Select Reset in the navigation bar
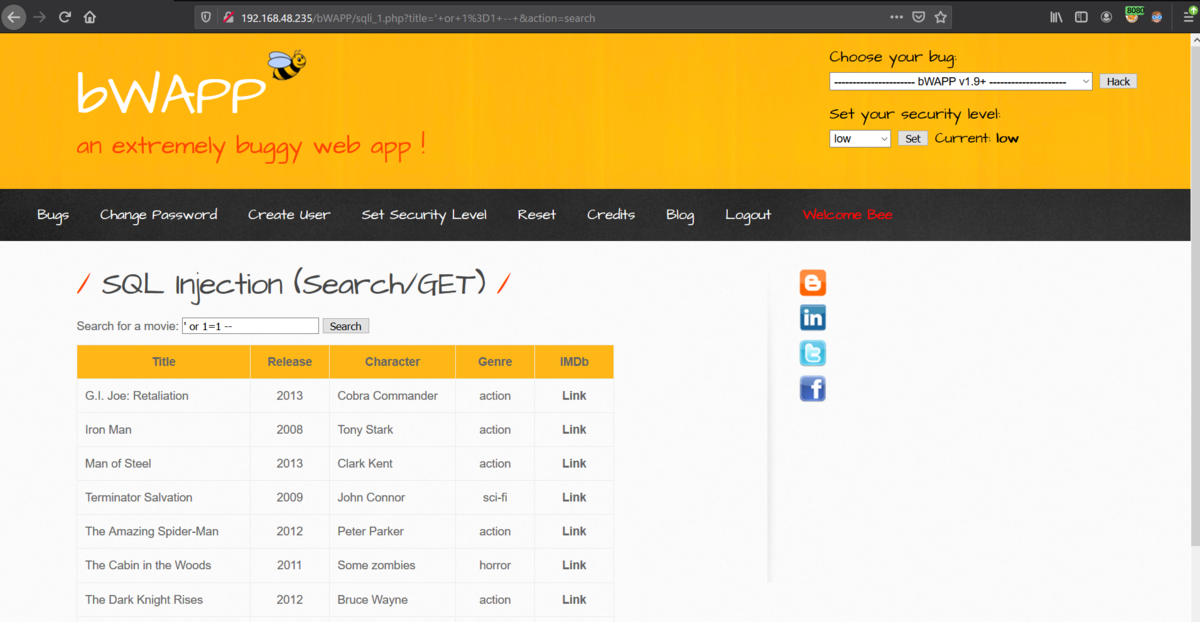The image size is (1200, 622). tap(537, 215)
